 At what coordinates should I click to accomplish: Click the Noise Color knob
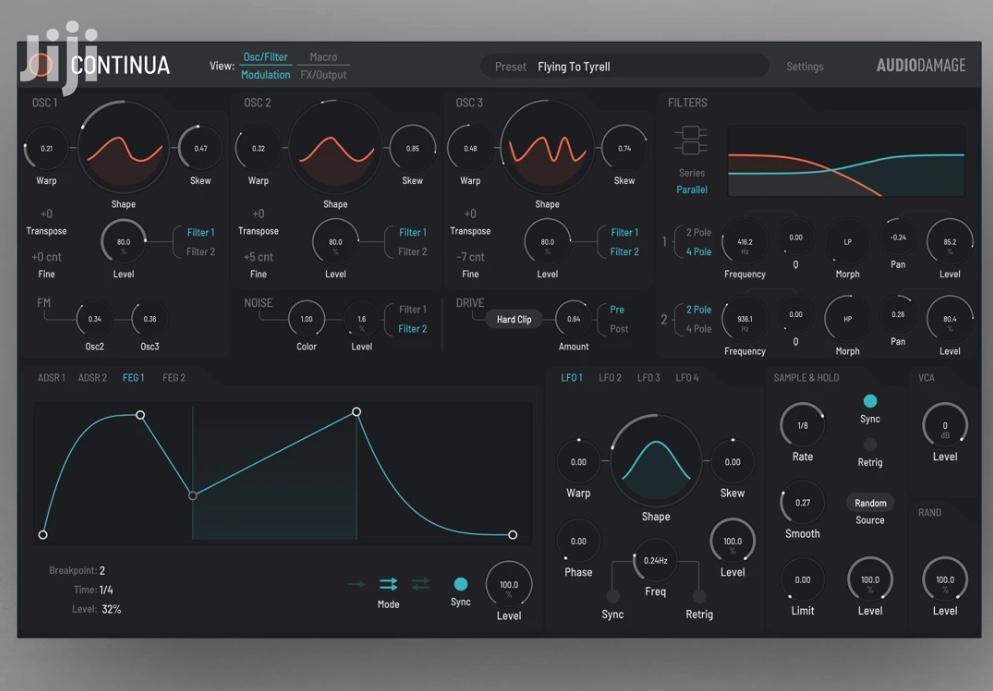pyautogui.click(x=307, y=319)
